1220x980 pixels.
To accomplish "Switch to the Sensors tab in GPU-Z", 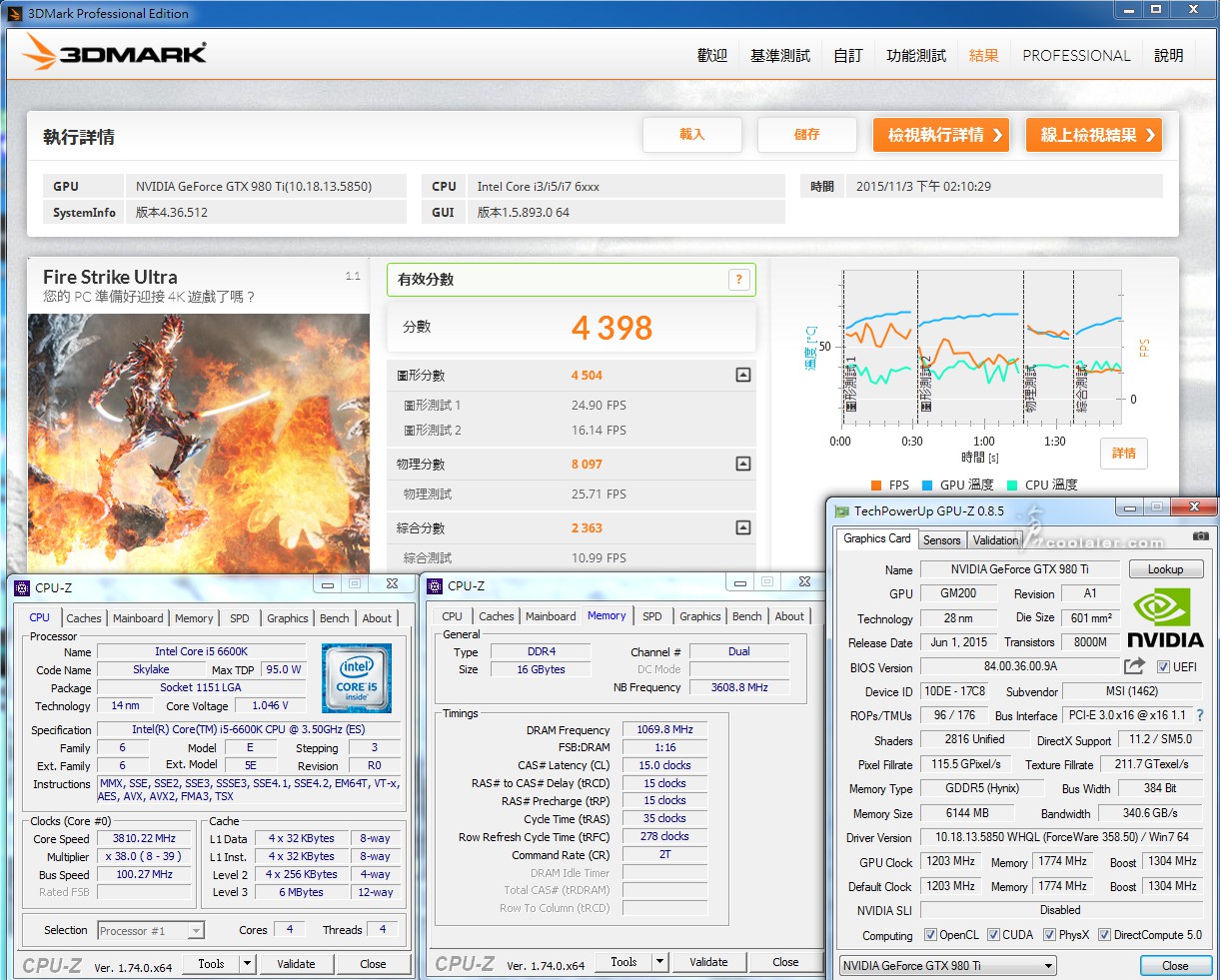I will click(x=942, y=540).
